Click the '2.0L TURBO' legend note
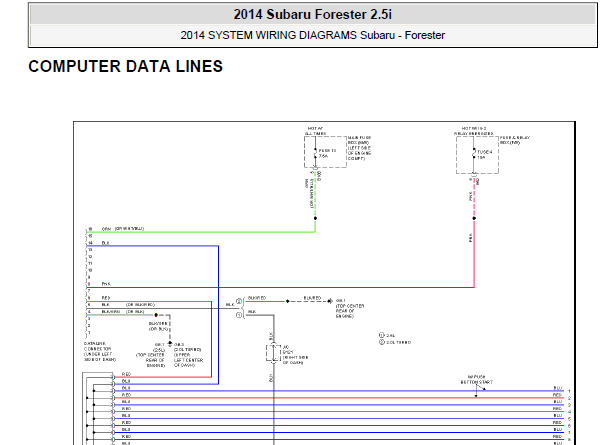The width and height of the screenshot is (600, 445). [x=395, y=342]
